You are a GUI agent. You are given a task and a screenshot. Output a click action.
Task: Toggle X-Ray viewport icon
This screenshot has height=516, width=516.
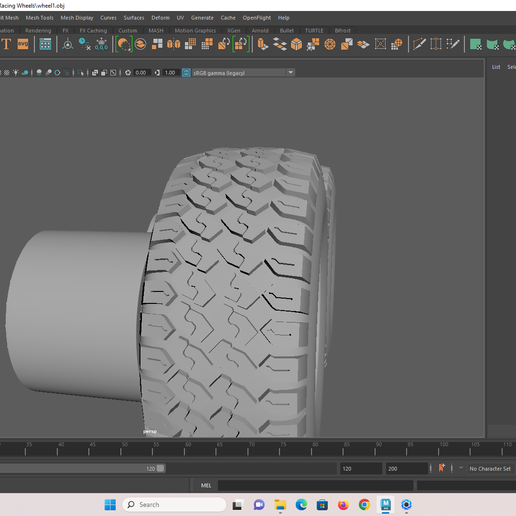coord(95,73)
